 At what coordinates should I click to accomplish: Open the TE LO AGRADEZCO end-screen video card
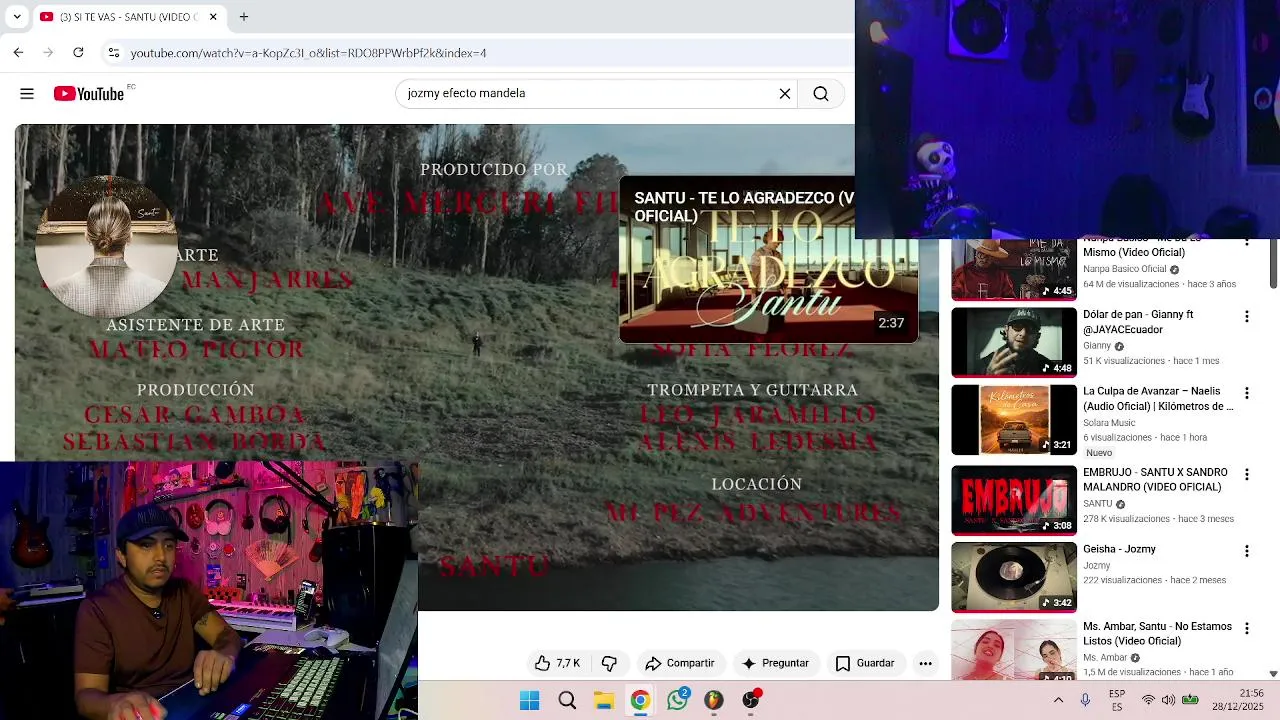pos(768,260)
